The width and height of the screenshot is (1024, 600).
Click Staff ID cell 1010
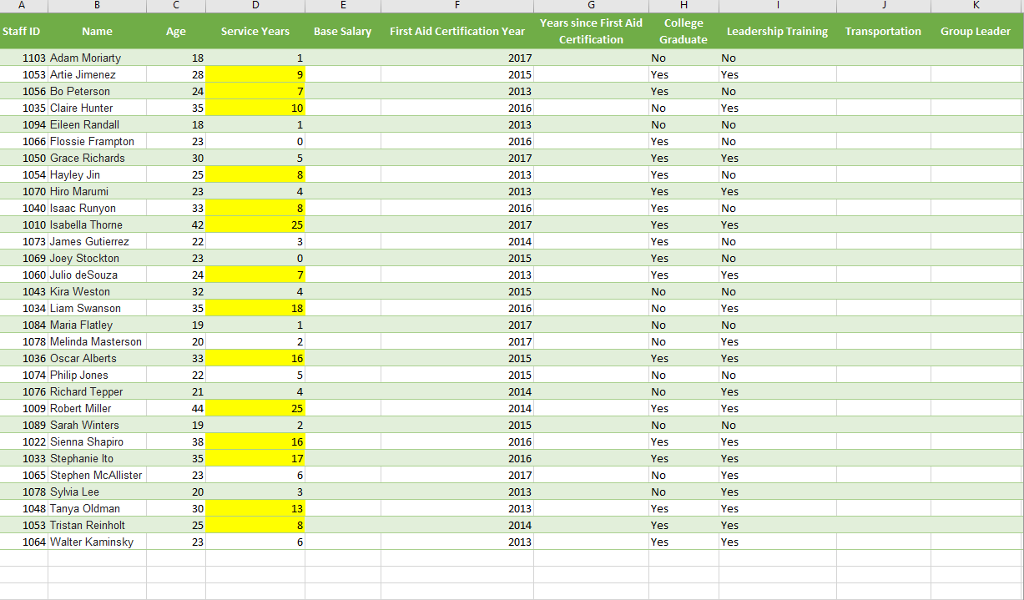[x=24, y=225]
